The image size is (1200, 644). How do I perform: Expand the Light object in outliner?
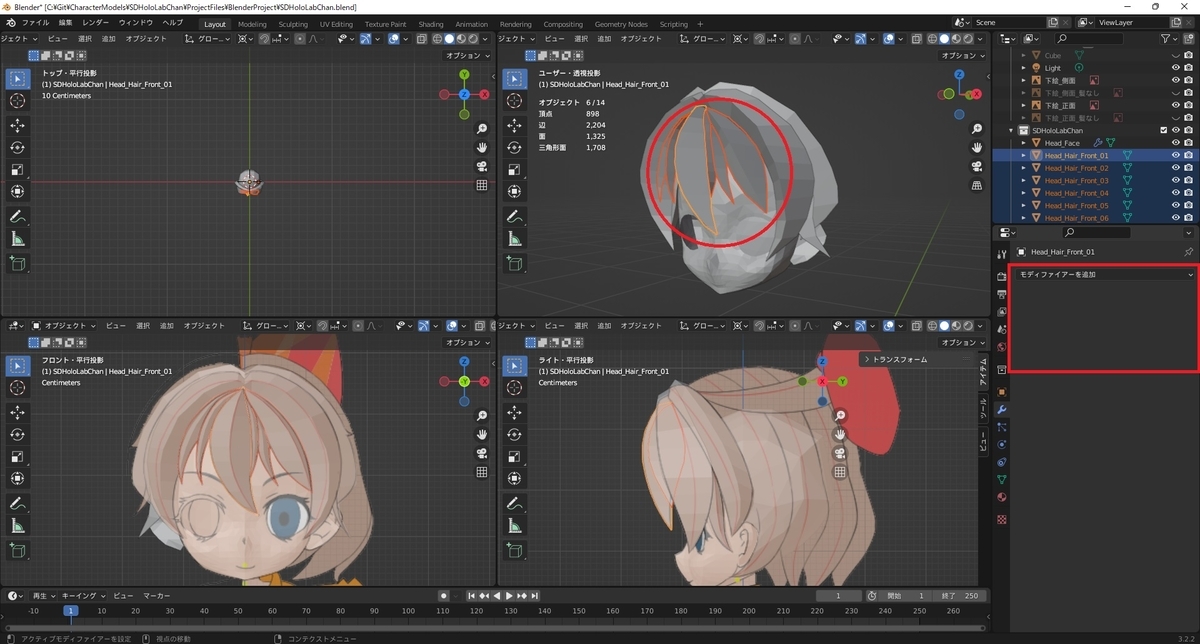tap(1024, 68)
